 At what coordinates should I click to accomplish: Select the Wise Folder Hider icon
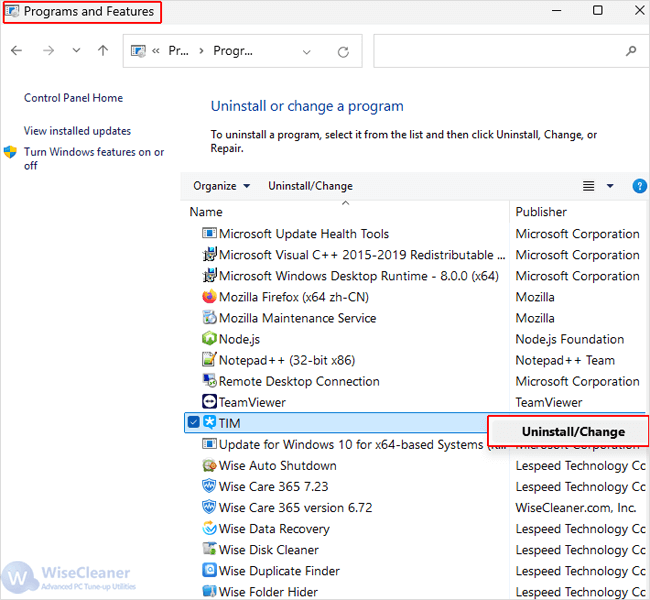point(209,591)
